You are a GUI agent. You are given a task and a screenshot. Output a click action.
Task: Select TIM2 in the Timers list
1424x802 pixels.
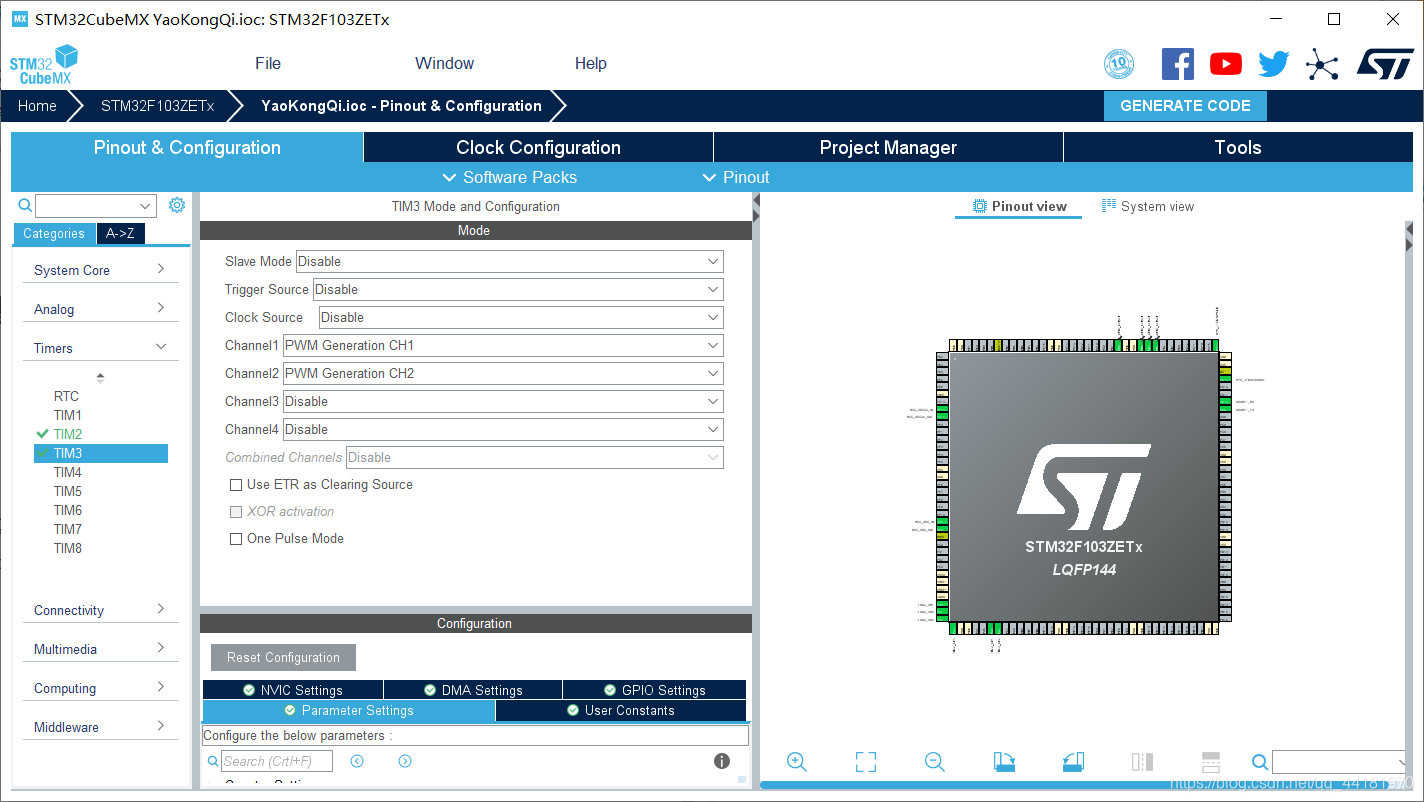point(68,434)
